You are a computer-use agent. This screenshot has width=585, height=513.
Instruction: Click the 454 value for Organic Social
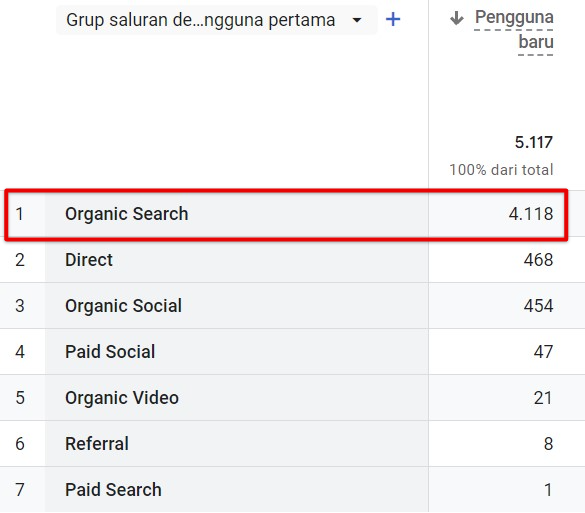[x=538, y=306]
